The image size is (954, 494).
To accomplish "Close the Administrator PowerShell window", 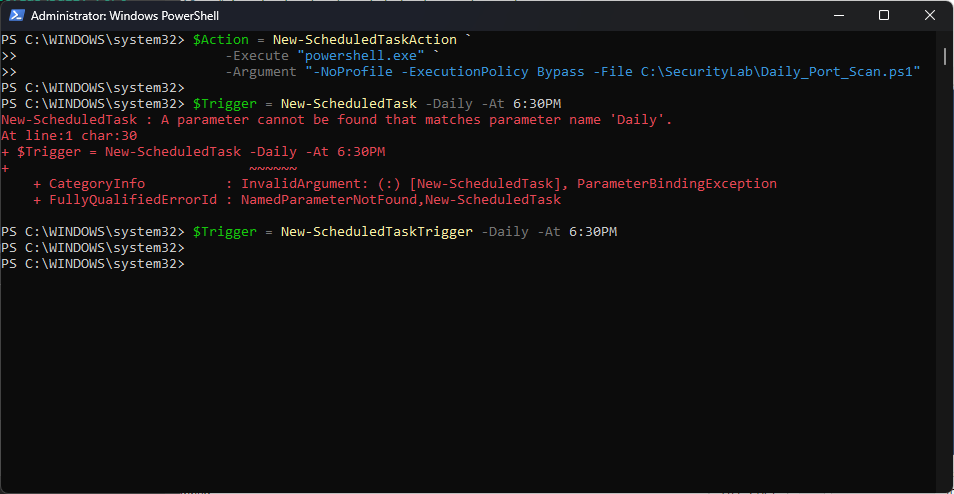I will pyautogui.click(x=930, y=16).
